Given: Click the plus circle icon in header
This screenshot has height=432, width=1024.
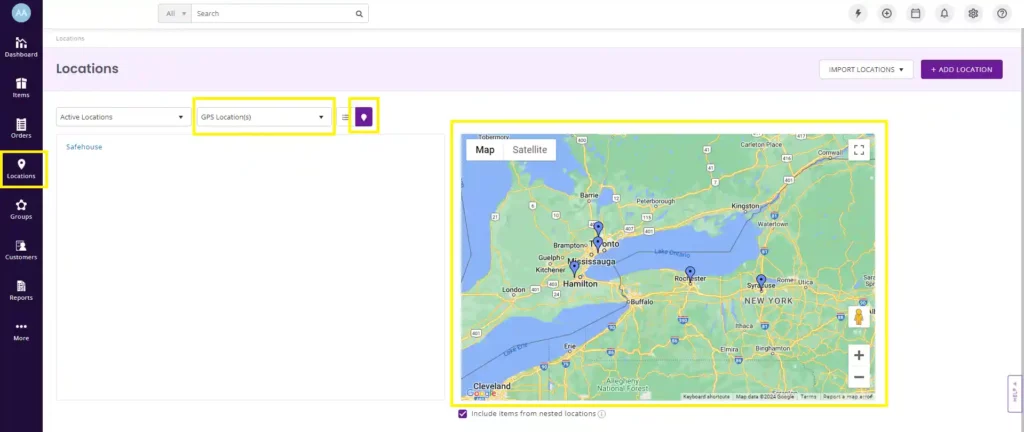Looking at the screenshot, I should pos(886,14).
